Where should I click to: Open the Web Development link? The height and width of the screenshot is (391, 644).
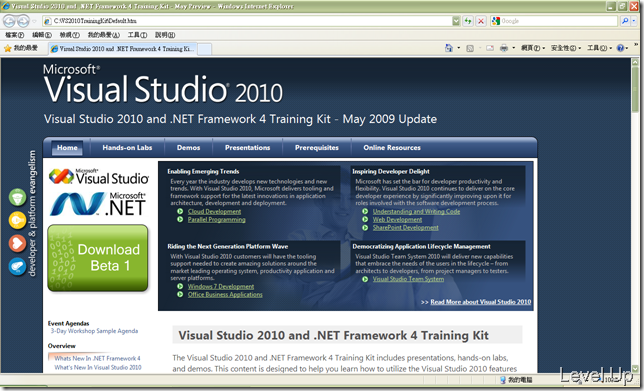(x=397, y=220)
